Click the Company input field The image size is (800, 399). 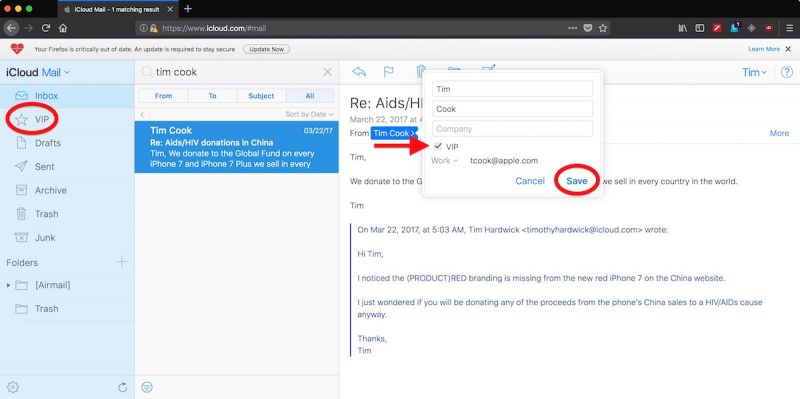coord(512,129)
